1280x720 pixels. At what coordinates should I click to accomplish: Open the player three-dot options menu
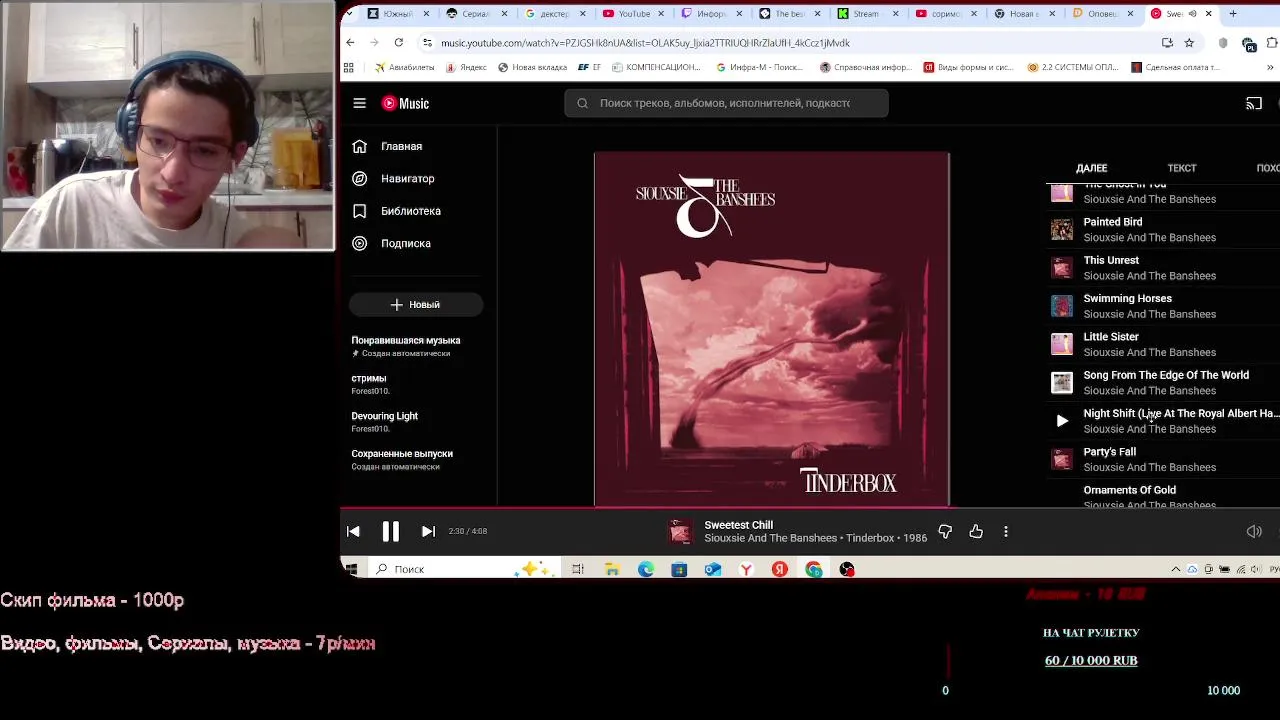(1006, 532)
